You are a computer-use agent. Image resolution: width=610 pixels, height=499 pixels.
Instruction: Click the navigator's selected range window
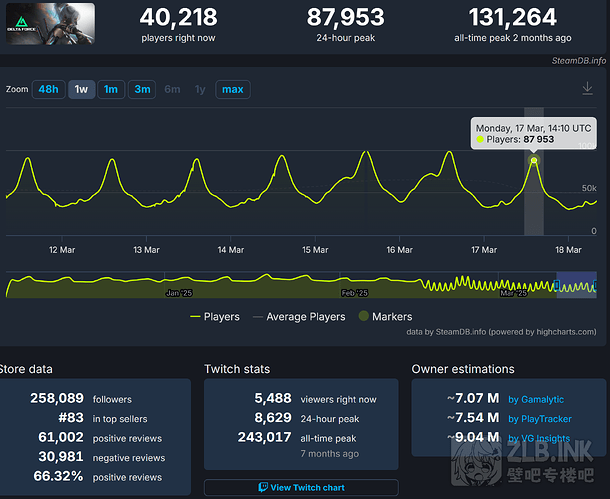(575, 285)
